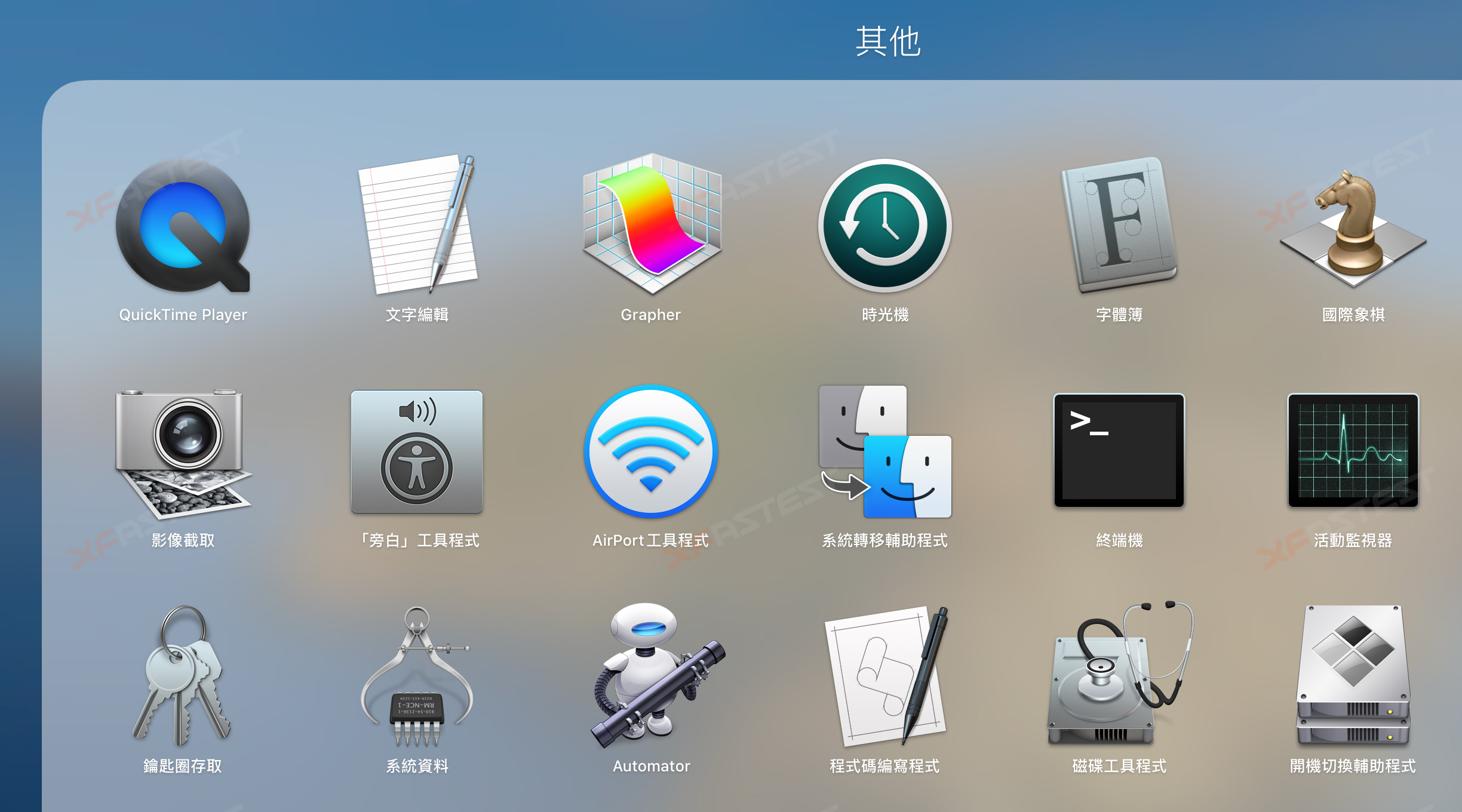Viewport: 1462px width, 812px height.
Task: Click the AirPort工具程式 label text
Action: point(651,540)
